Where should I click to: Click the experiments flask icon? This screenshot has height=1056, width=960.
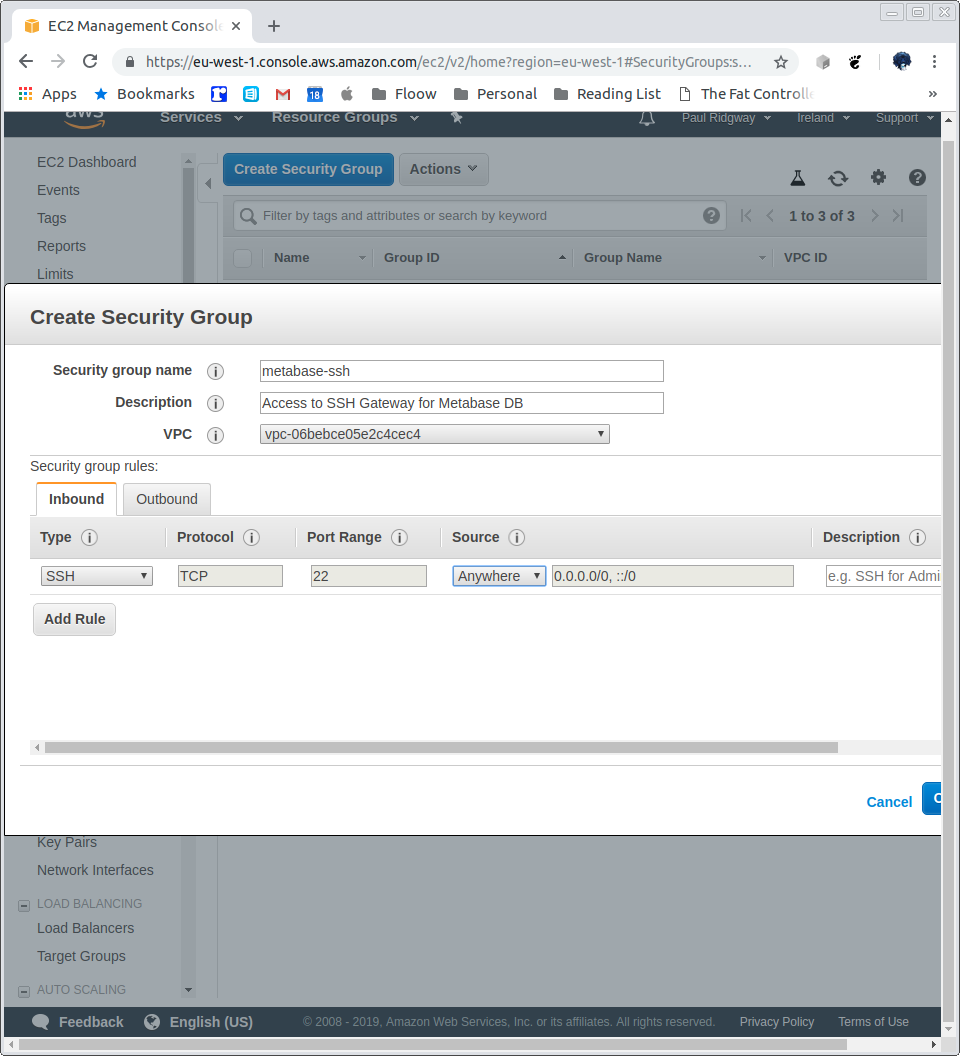pos(798,178)
